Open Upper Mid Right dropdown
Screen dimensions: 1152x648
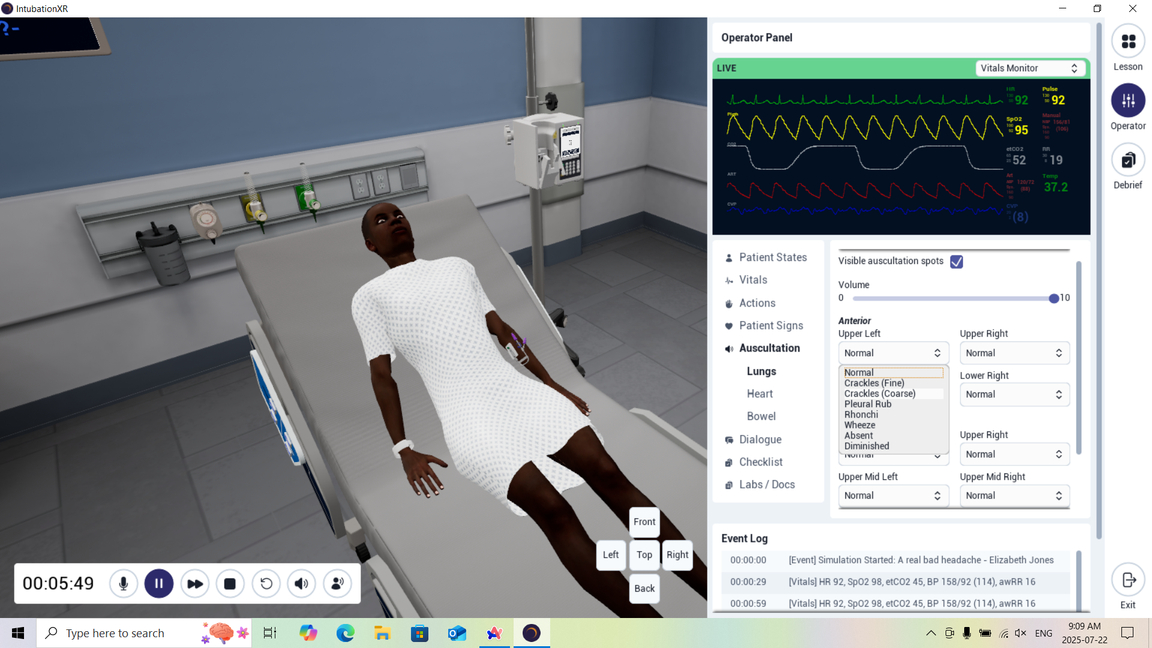tap(1015, 496)
